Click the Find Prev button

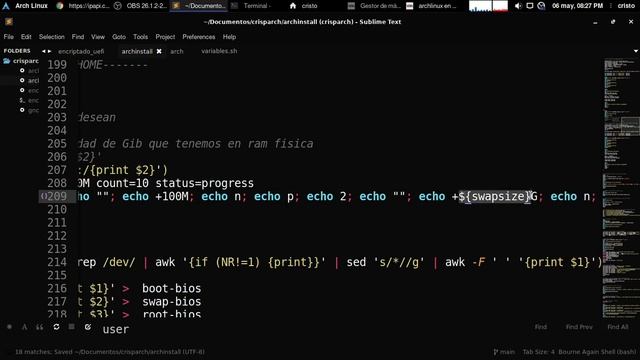pyautogui.click(x=579, y=327)
